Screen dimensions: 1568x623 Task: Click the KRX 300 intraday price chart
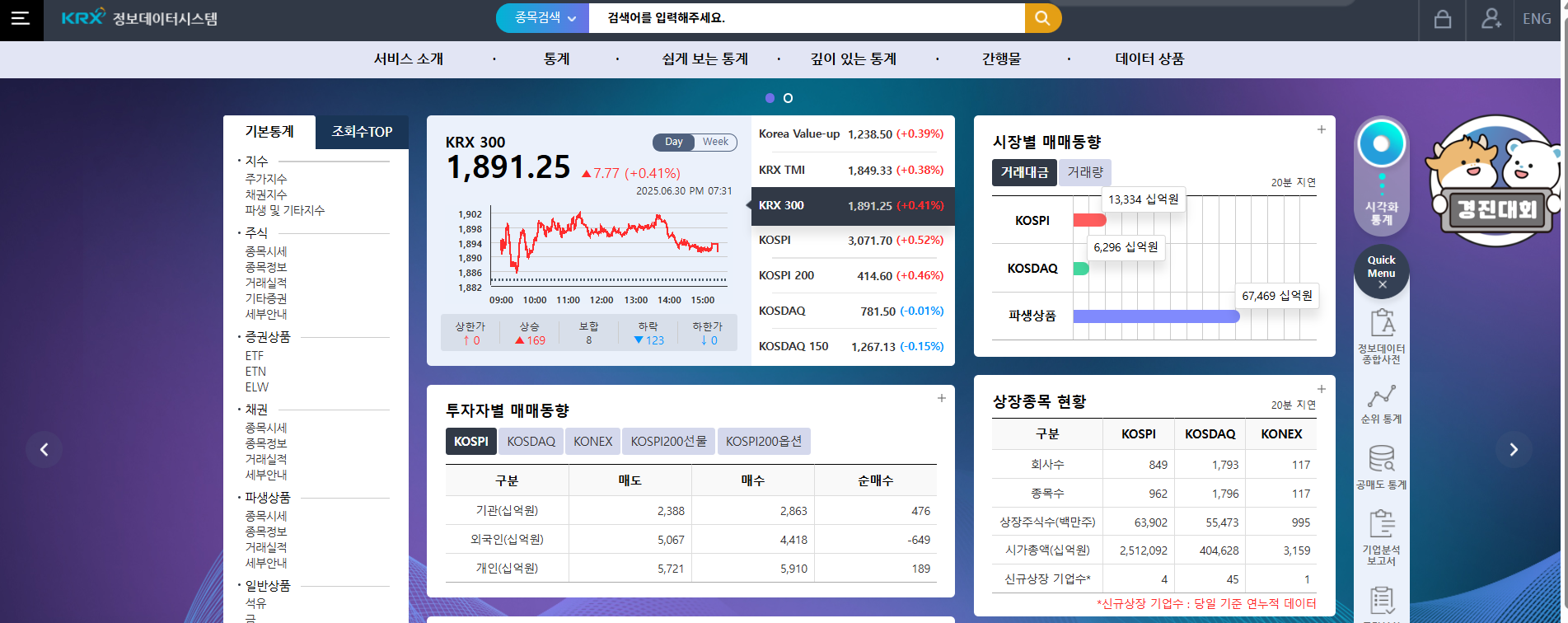tap(608, 247)
